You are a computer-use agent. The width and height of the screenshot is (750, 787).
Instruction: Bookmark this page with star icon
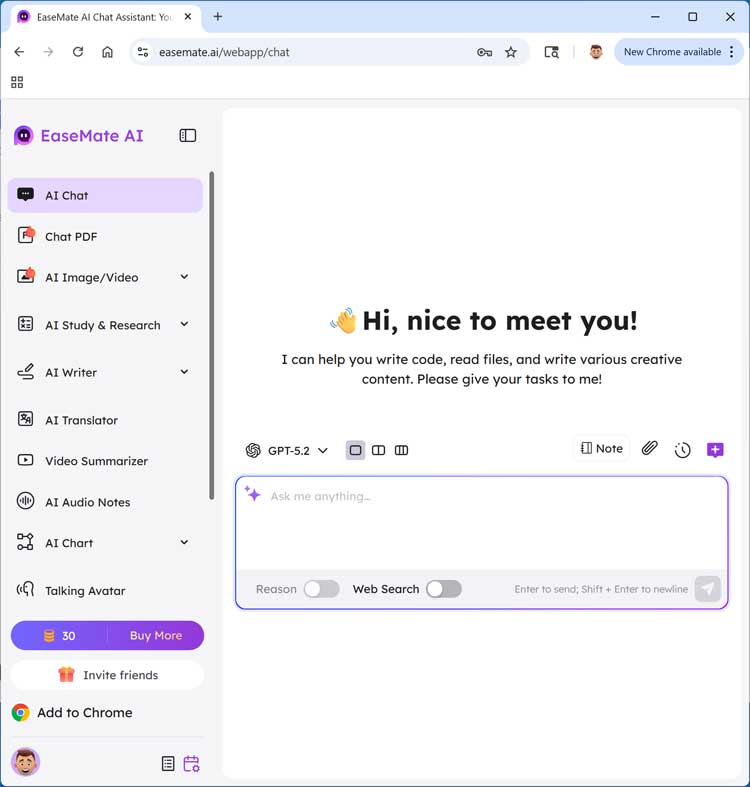coord(511,52)
